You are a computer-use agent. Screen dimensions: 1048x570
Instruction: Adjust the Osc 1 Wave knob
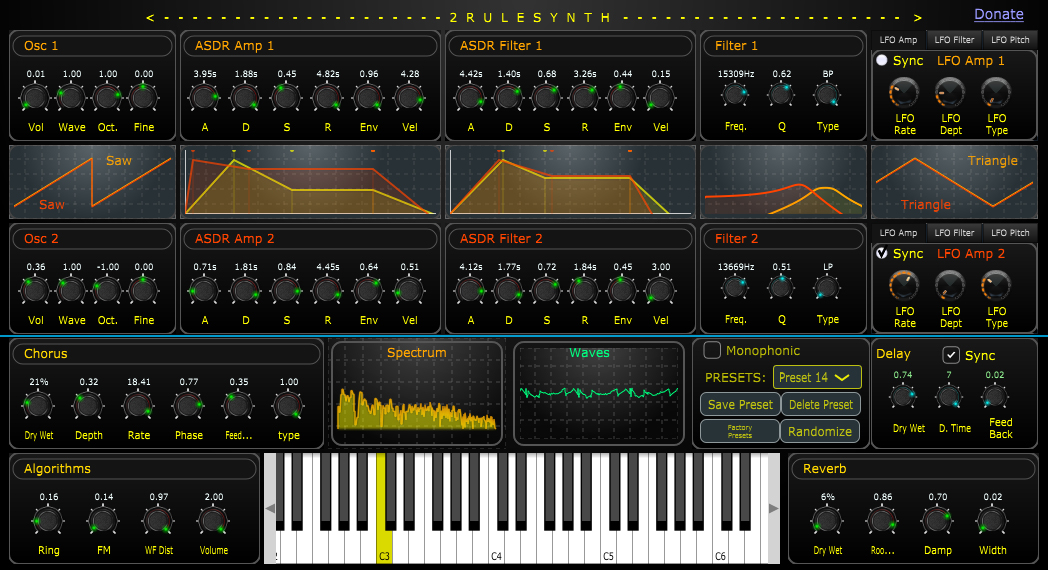tap(72, 98)
